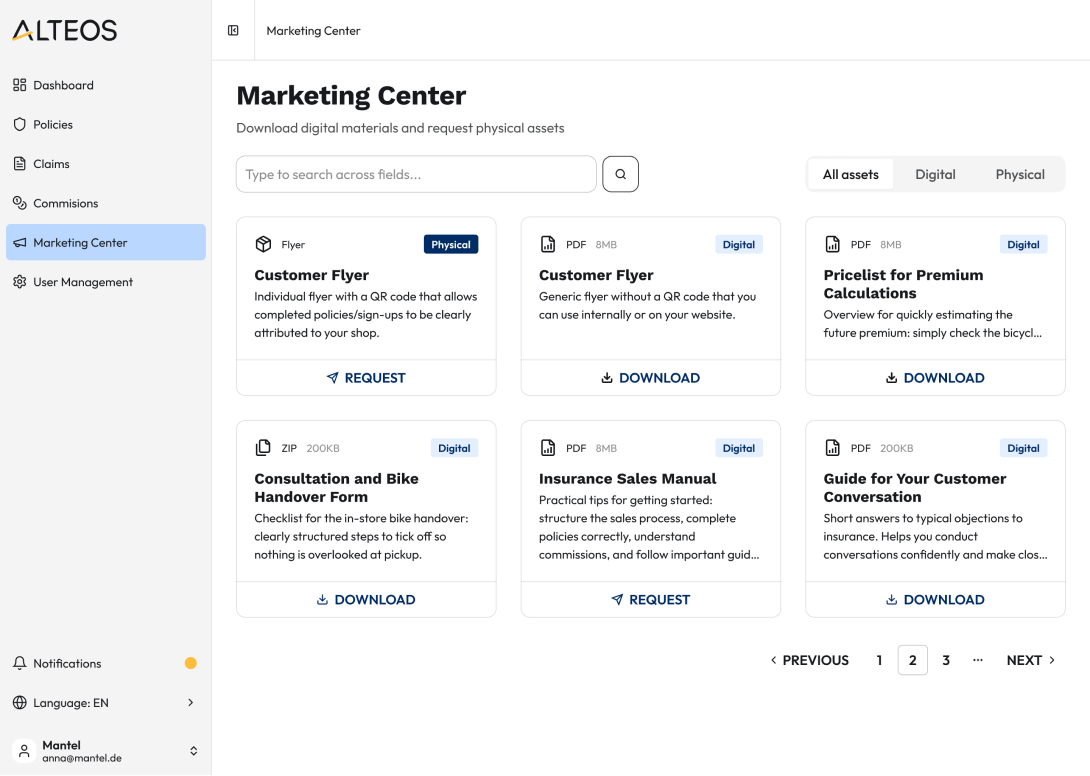Jump to page 3
Screen dimensions: 1090x776
pyautogui.click(x=946, y=660)
